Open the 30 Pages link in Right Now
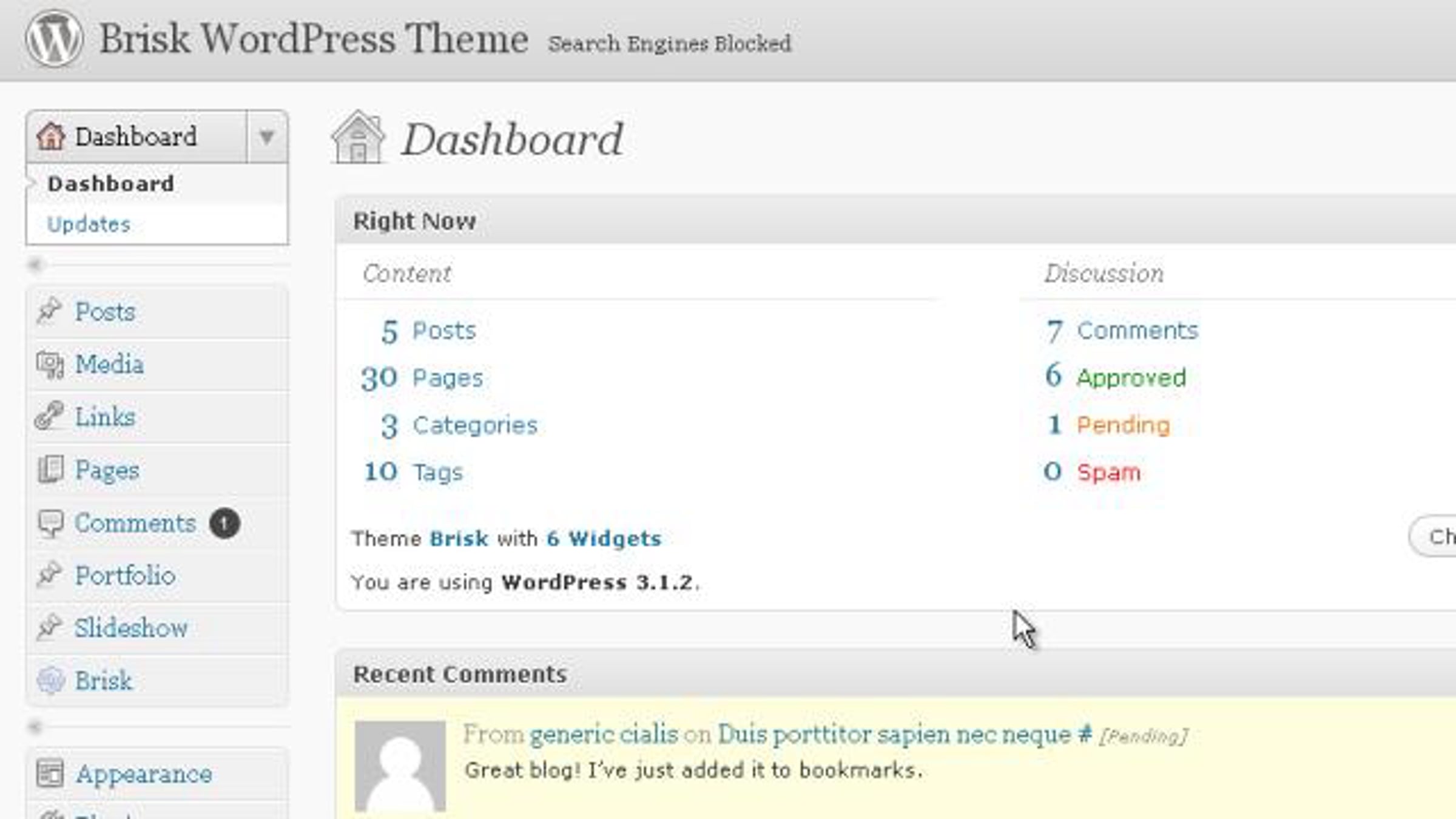 (x=422, y=378)
